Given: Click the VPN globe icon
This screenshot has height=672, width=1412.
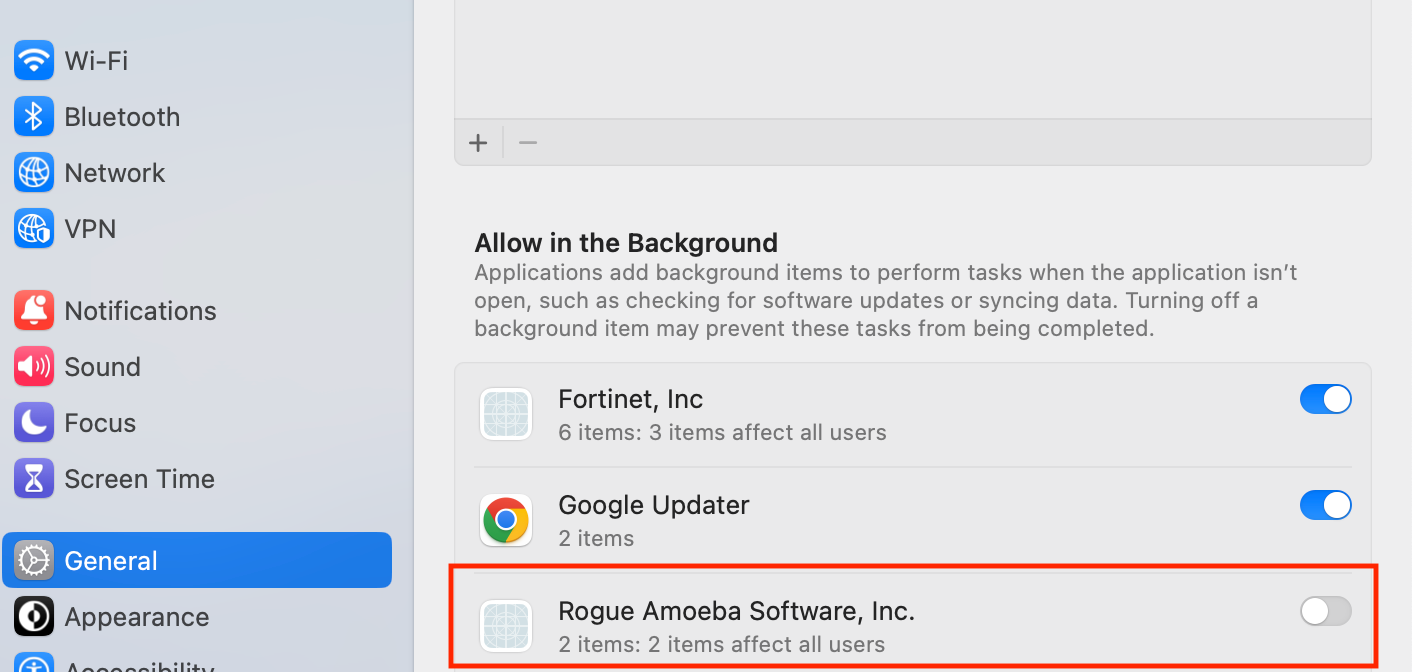Looking at the screenshot, I should point(34,229).
